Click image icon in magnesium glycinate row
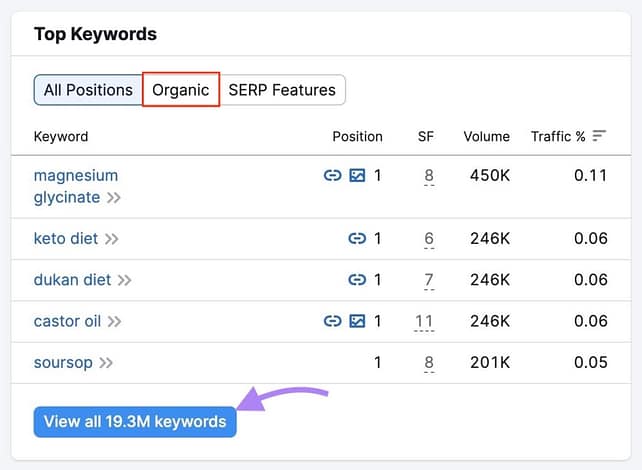 (x=357, y=176)
